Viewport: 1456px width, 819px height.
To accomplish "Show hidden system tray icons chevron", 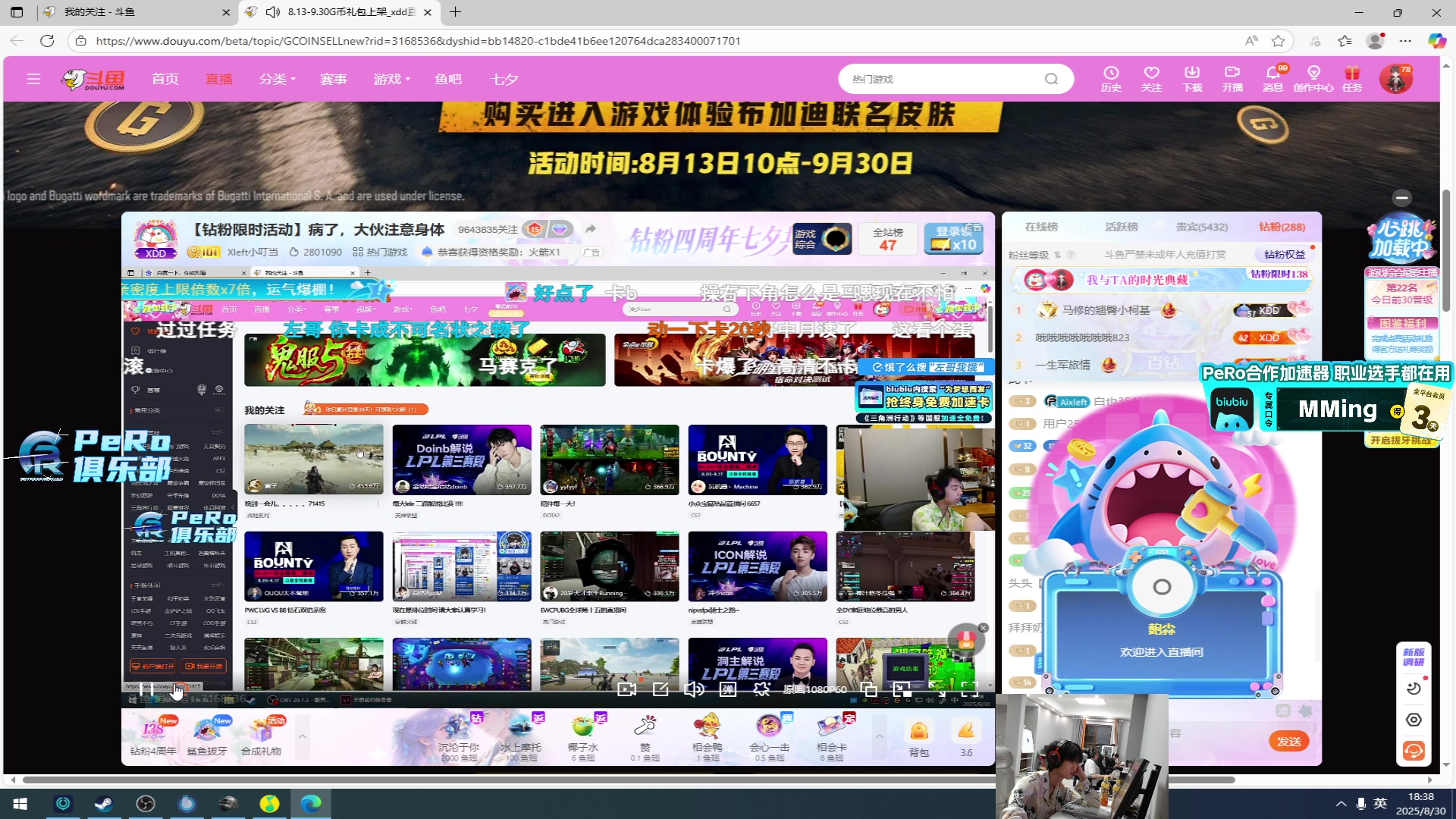I will [x=1341, y=803].
